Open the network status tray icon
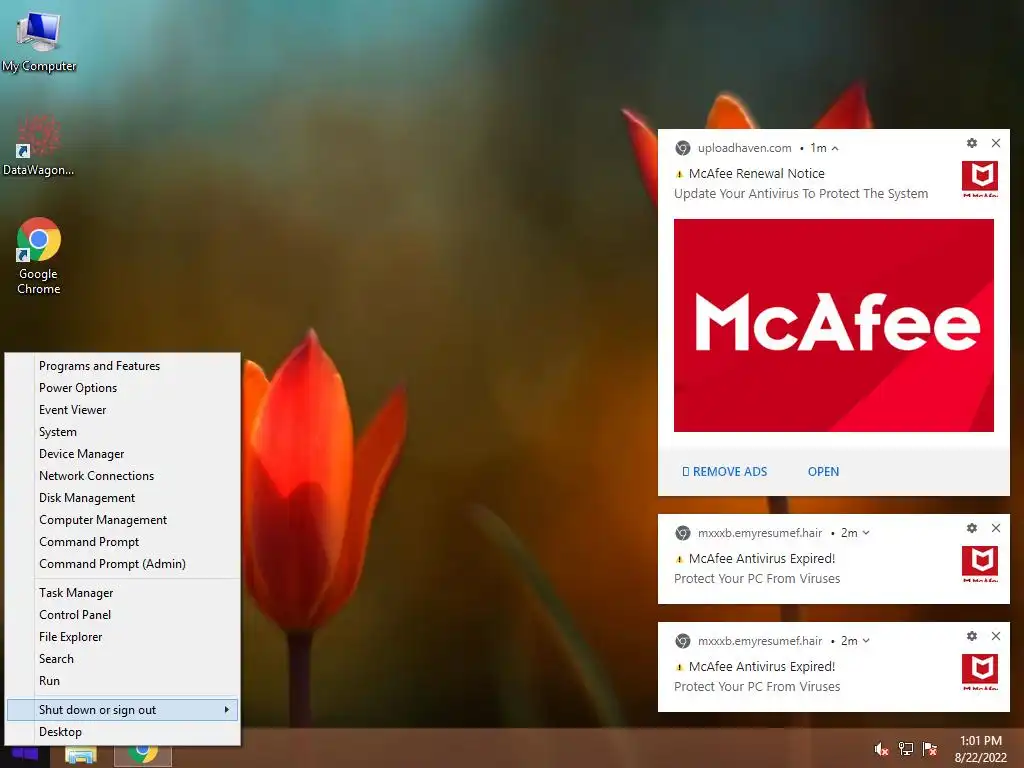Screen dimensions: 1024x768 pyautogui.click(x=906, y=749)
